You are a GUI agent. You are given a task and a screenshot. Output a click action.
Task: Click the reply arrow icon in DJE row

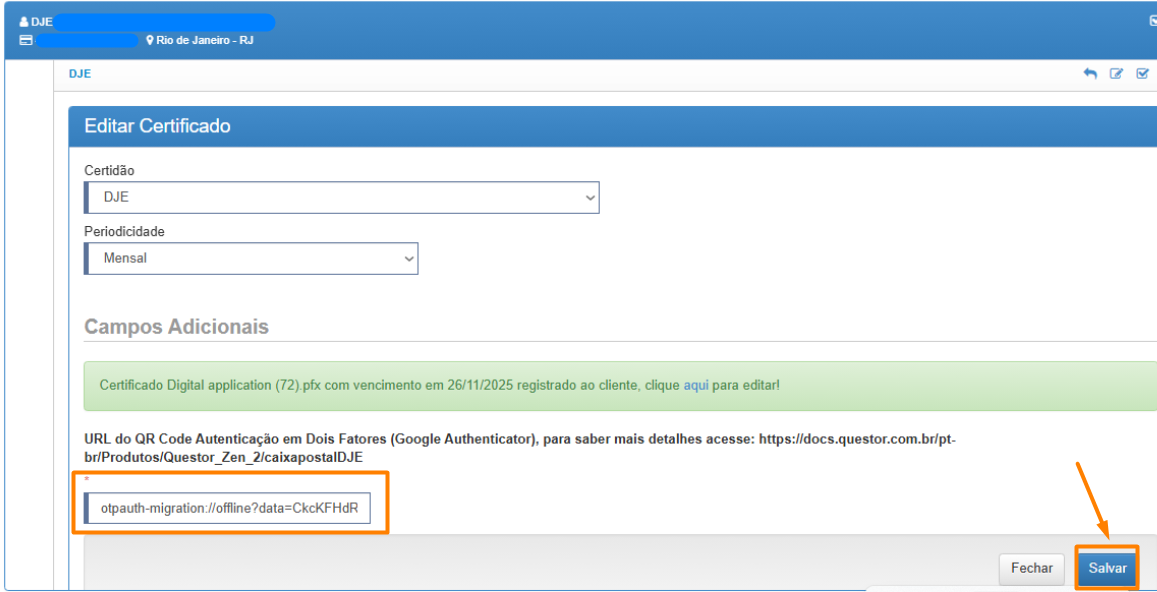click(x=1090, y=74)
